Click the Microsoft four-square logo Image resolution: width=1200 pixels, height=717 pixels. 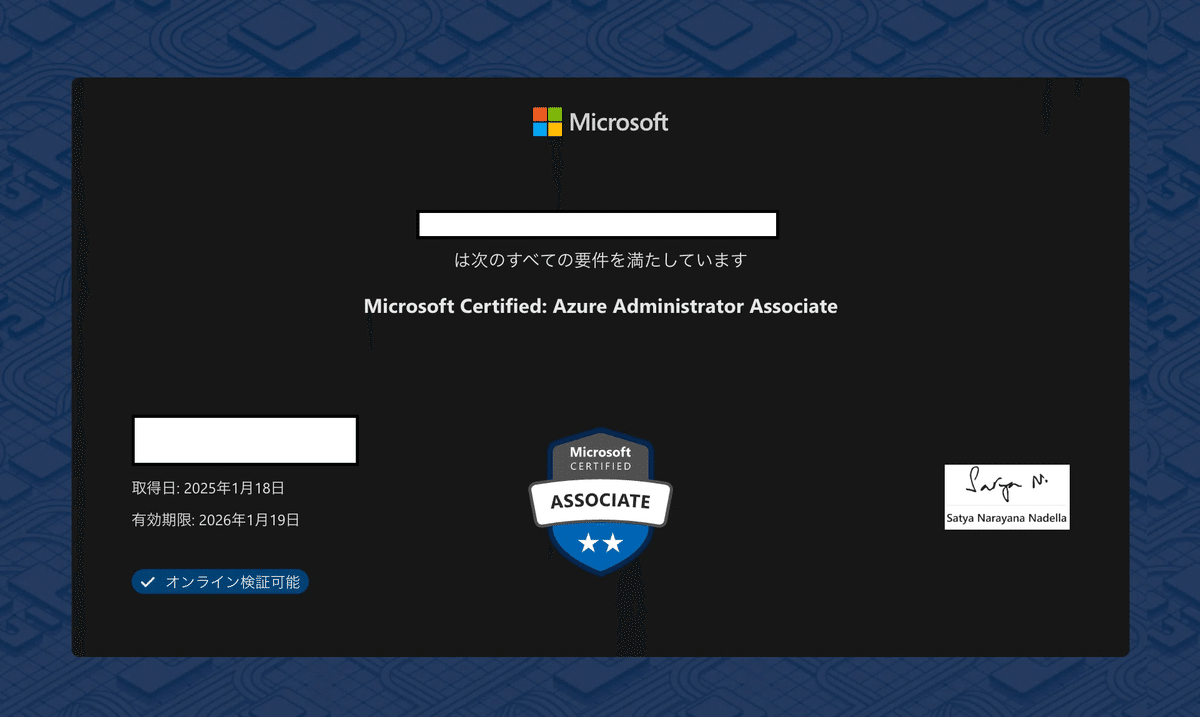pos(547,122)
